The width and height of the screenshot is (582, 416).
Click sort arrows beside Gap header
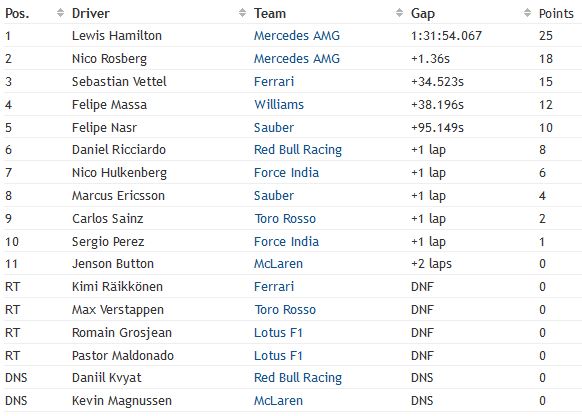(527, 13)
